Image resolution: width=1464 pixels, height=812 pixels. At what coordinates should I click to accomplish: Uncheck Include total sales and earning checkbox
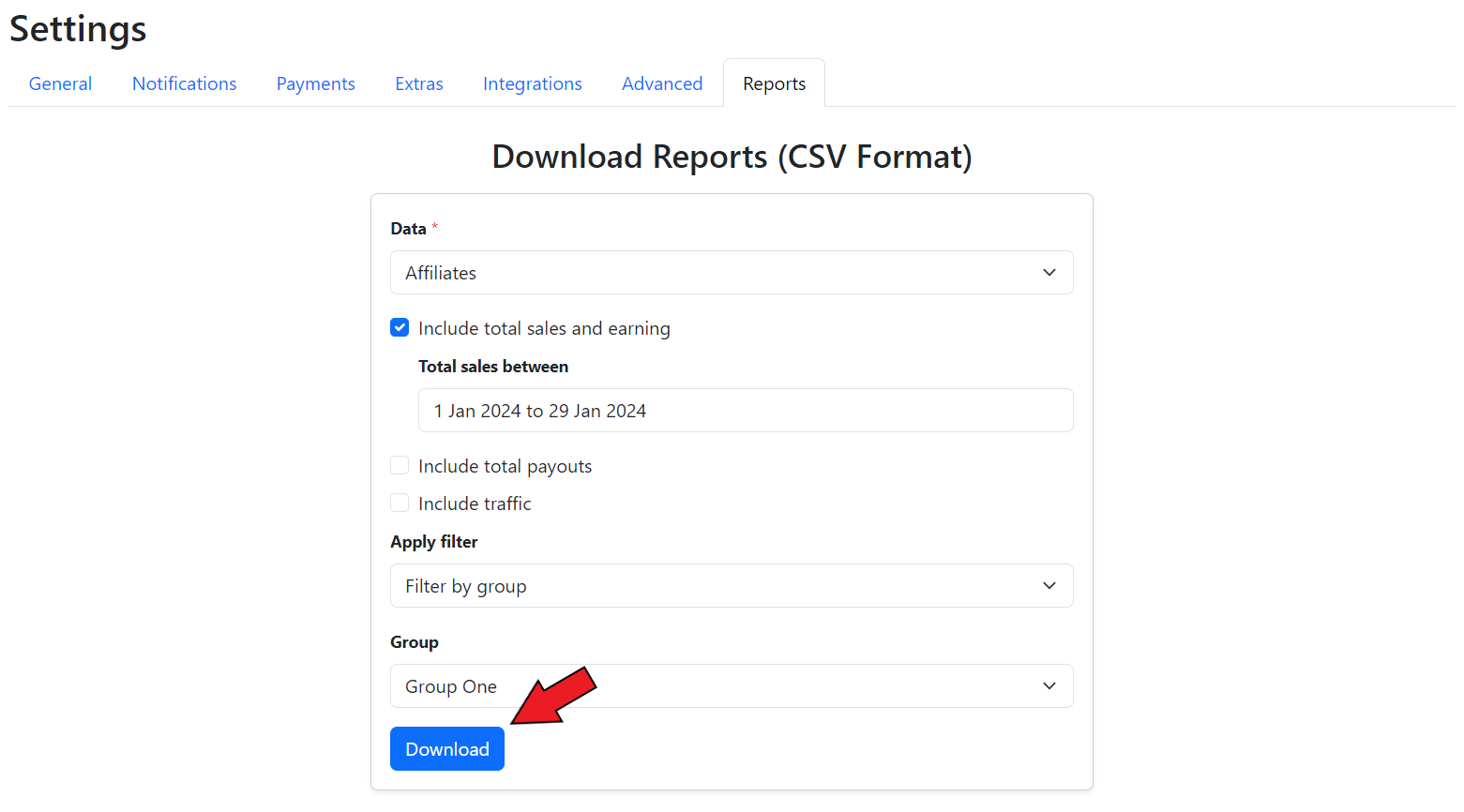[x=400, y=328]
